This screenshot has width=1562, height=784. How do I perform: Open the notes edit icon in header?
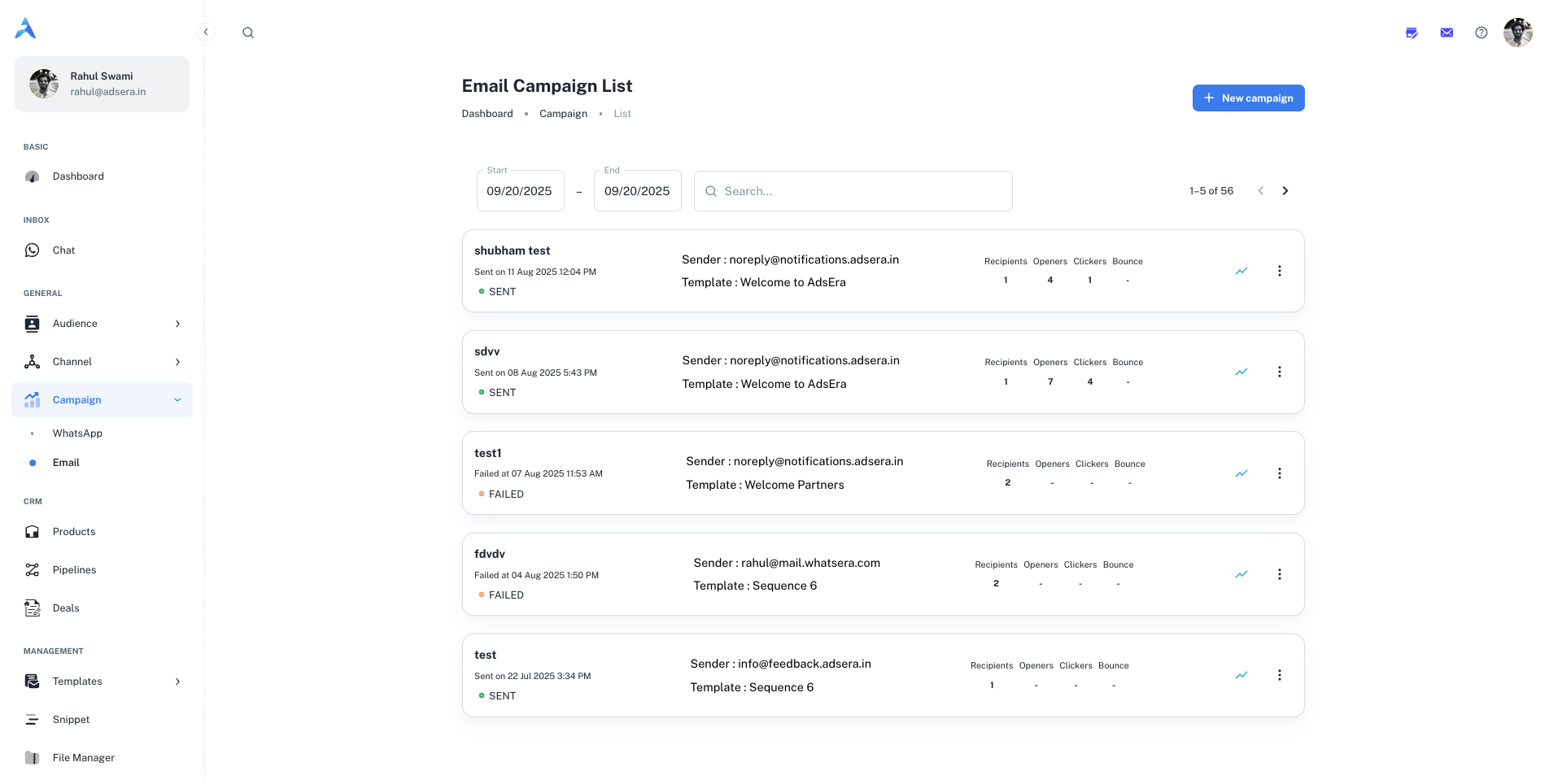[1411, 33]
